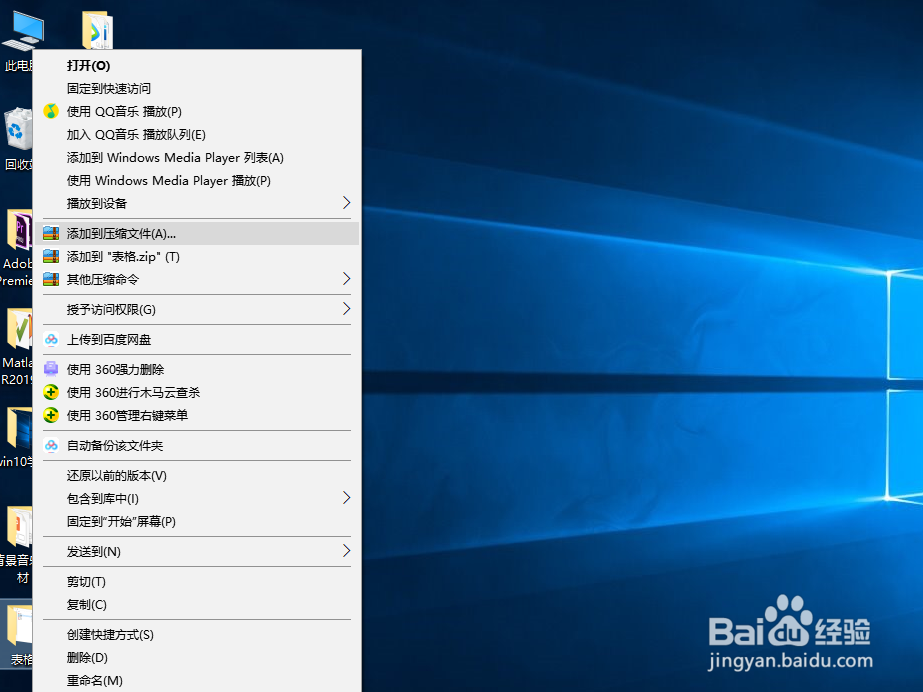The width and height of the screenshot is (923, 692).
Task: Select the Adobe Premiere desktop icon
Action: 18,248
